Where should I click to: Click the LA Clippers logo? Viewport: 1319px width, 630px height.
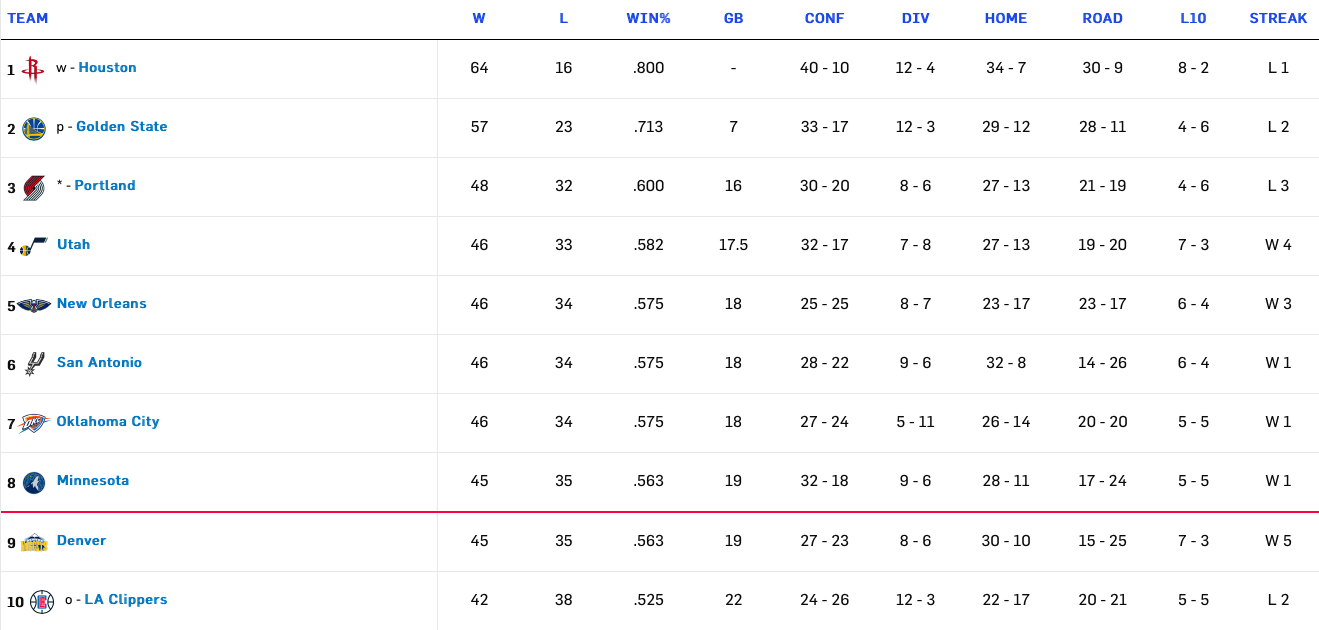pyautogui.click(x=41, y=601)
